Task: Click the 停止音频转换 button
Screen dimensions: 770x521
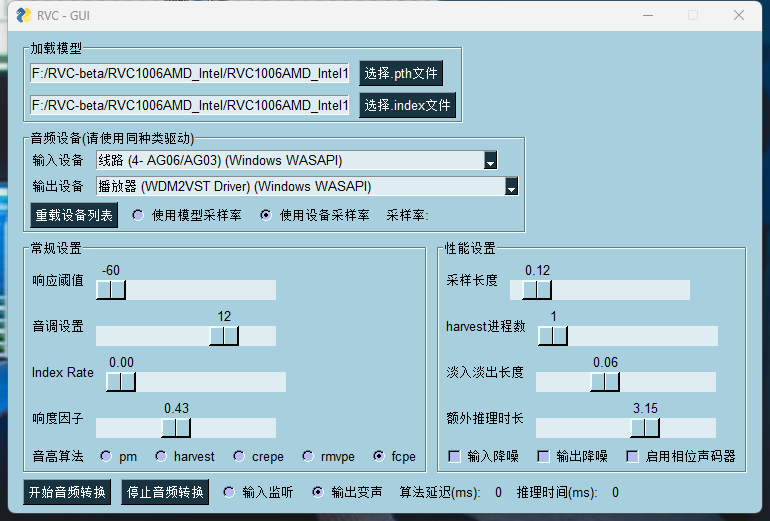Action: tap(165, 492)
